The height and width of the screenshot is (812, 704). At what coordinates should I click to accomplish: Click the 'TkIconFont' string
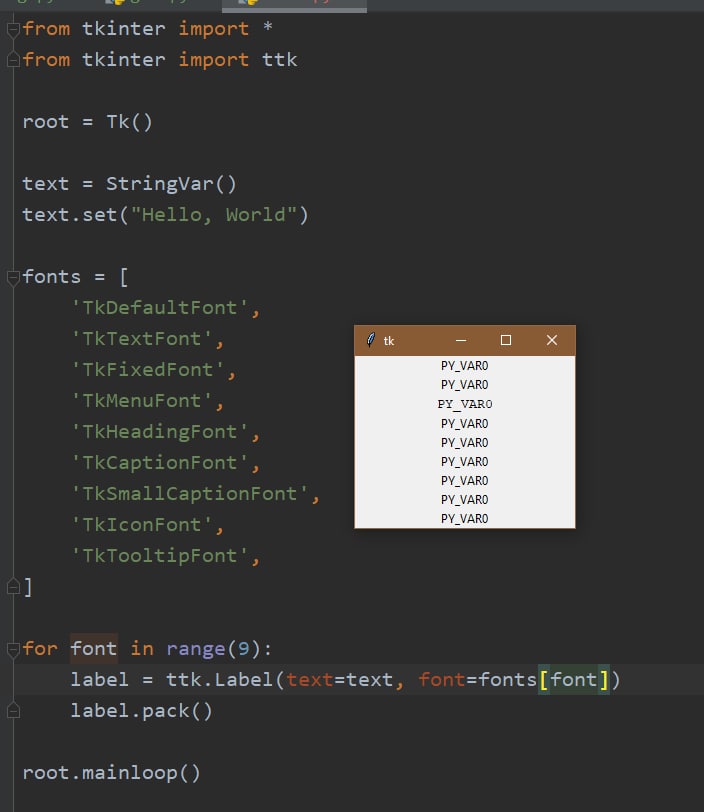[142, 525]
